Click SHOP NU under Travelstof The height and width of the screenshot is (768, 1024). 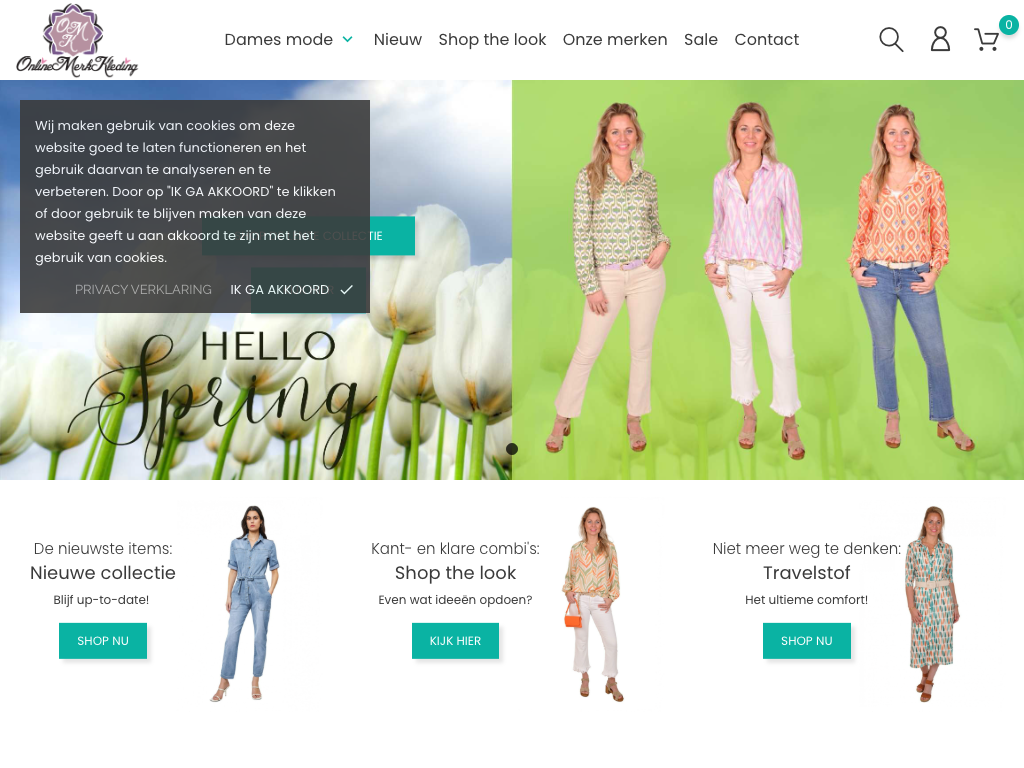[806, 641]
